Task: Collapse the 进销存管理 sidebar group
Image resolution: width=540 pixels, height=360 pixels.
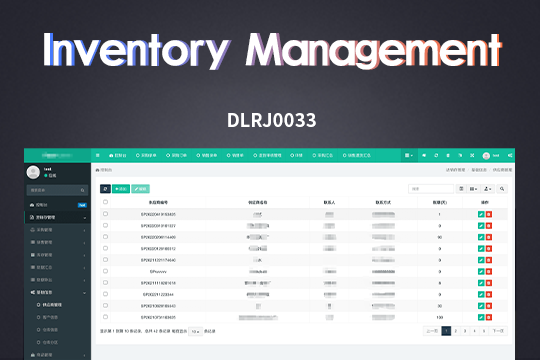Action: 58,217
